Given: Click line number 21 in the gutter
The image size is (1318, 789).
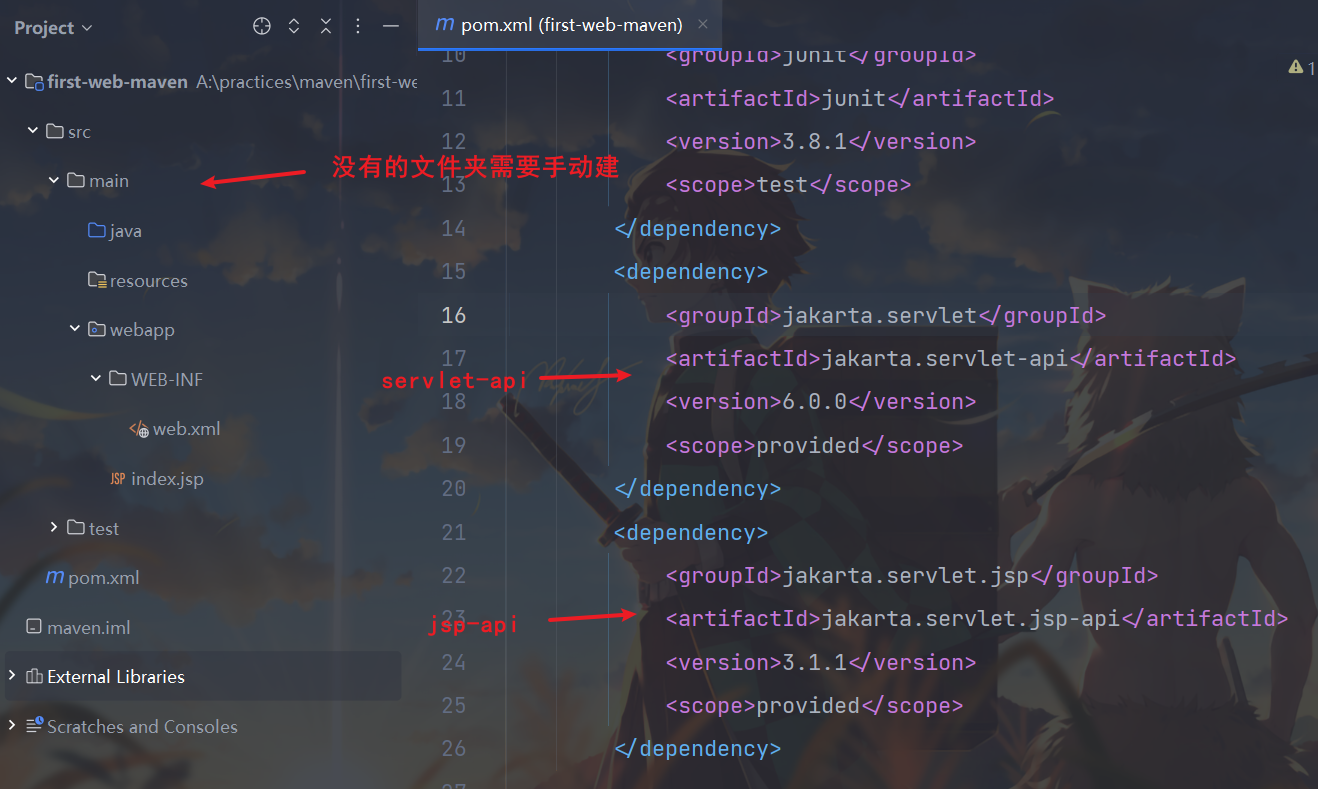Looking at the screenshot, I should (x=454, y=532).
